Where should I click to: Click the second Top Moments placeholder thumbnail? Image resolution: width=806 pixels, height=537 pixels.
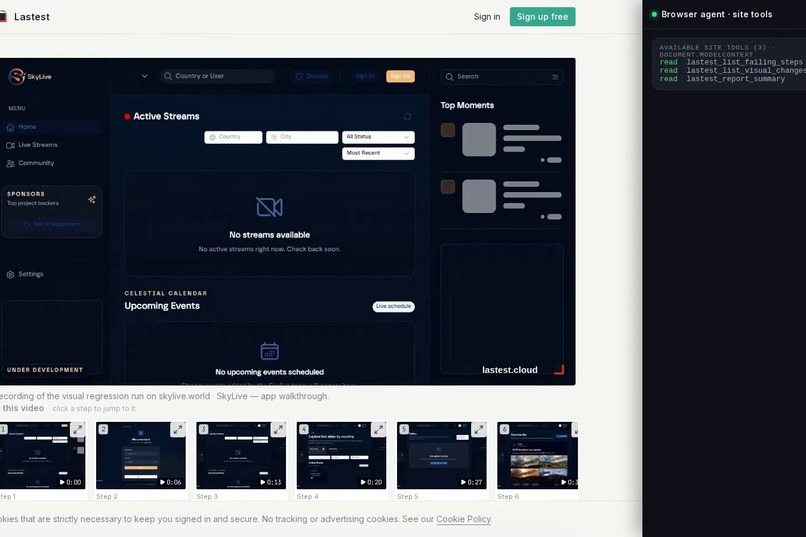pos(479,196)
